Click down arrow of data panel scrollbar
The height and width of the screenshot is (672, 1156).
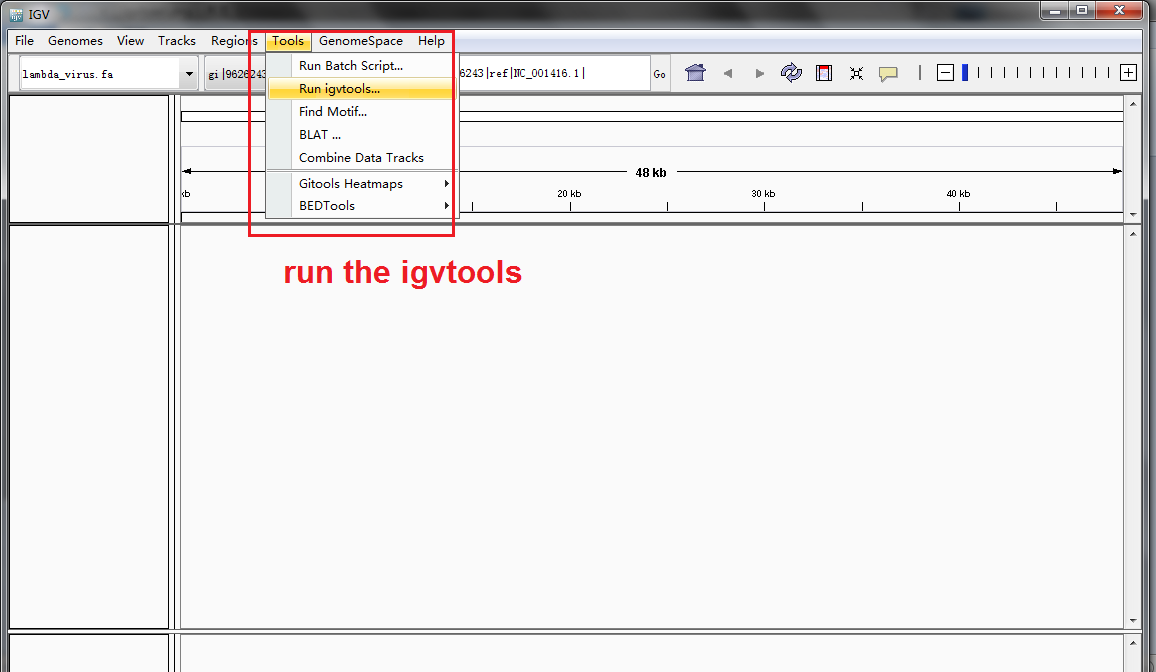pyautogui.click(x=1133, y=621)
